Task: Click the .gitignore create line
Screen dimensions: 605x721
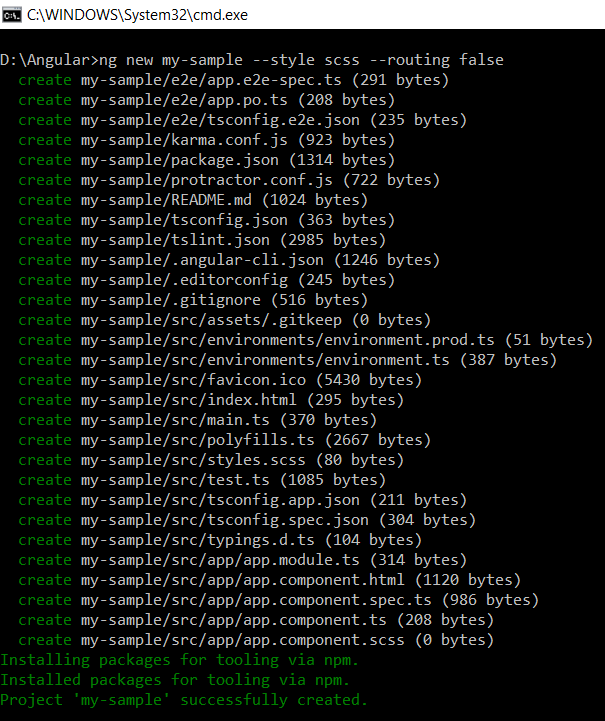Action: (x=193, y=300)
